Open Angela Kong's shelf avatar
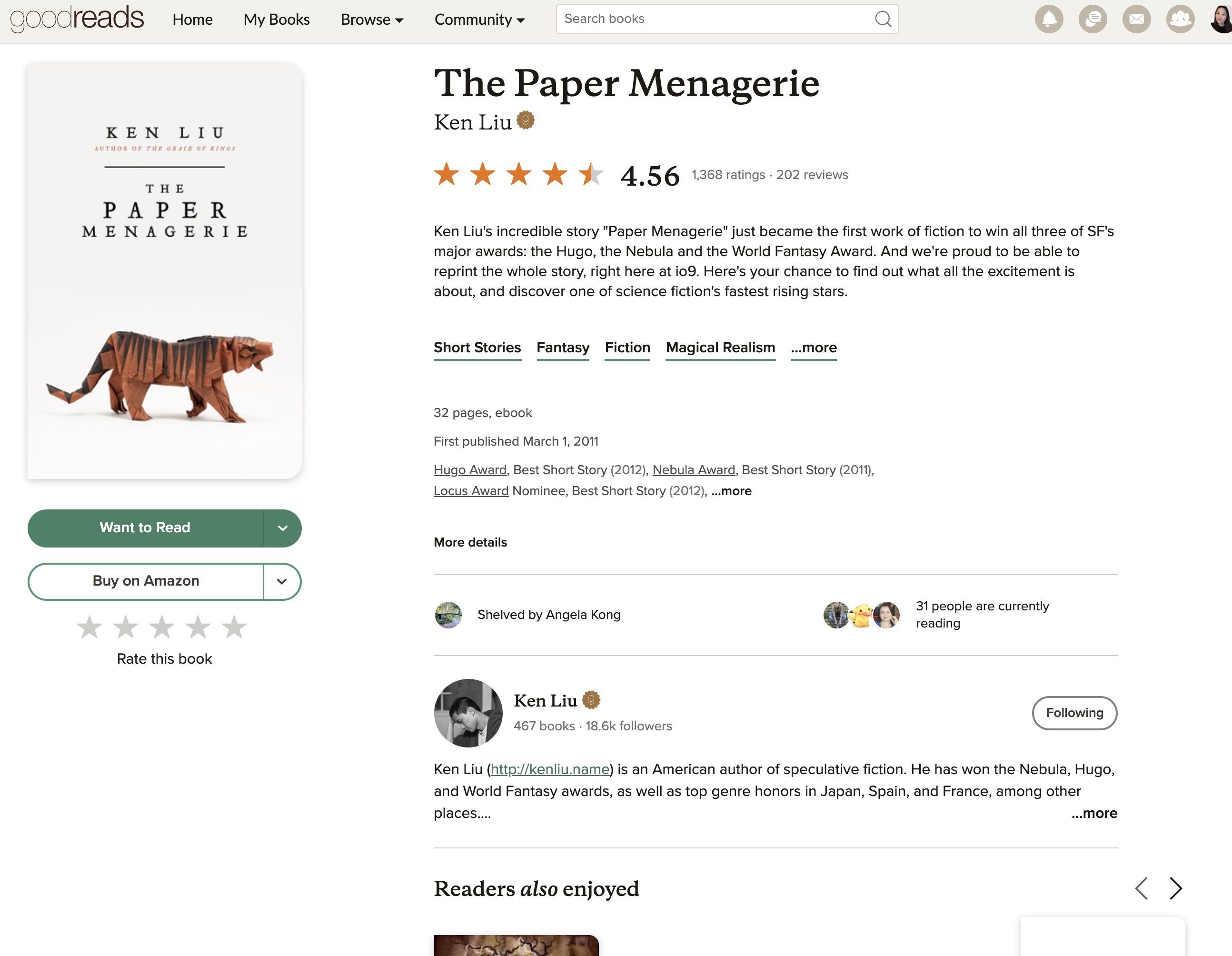Screen dimensions: 1232x956 click(x=448, y=615)
